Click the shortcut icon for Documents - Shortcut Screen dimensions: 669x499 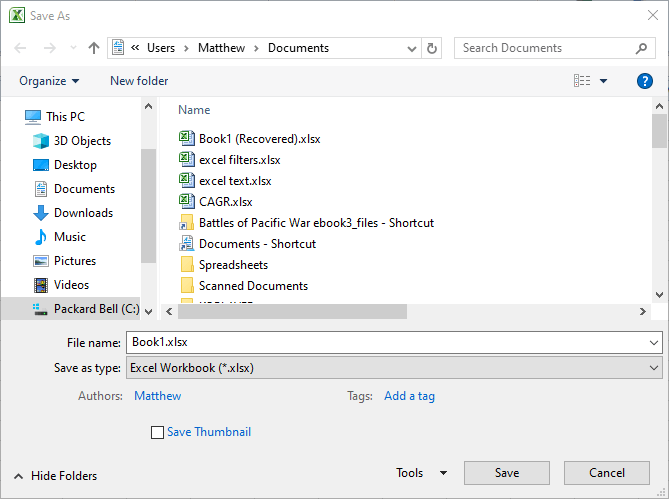[187, 243]
